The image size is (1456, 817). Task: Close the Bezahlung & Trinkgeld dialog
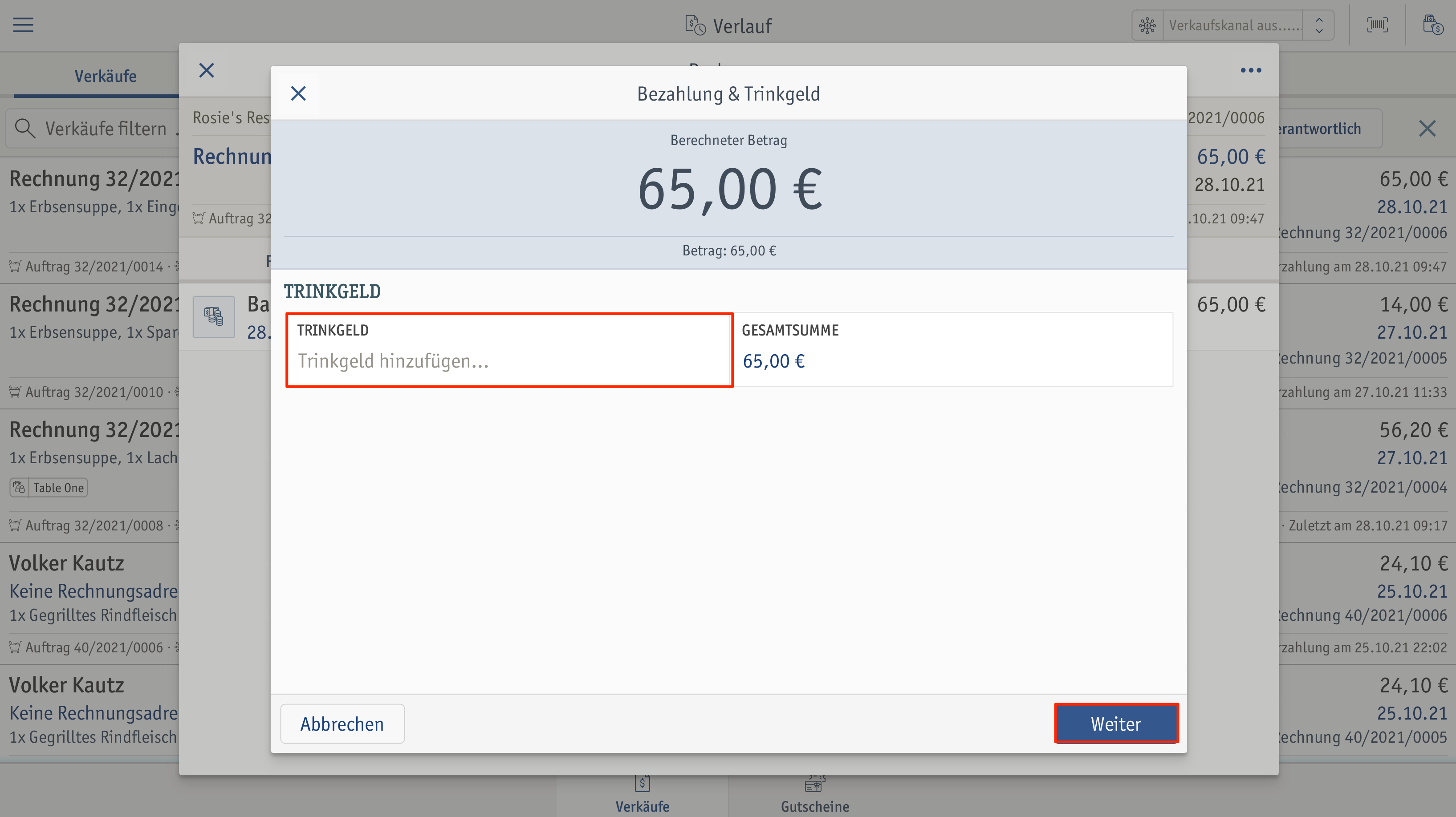(x=298, y=93)
